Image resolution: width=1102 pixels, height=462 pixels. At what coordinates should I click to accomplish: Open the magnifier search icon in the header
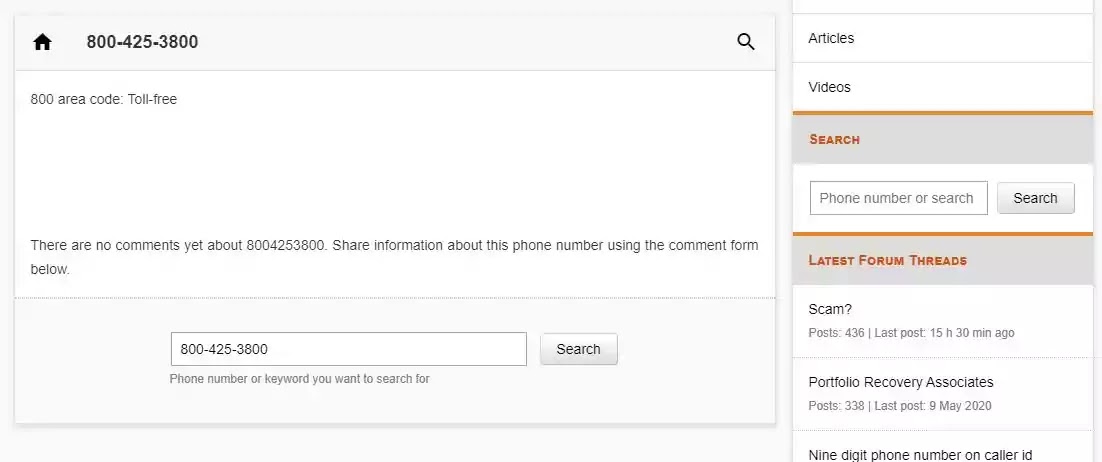[746, 42]
